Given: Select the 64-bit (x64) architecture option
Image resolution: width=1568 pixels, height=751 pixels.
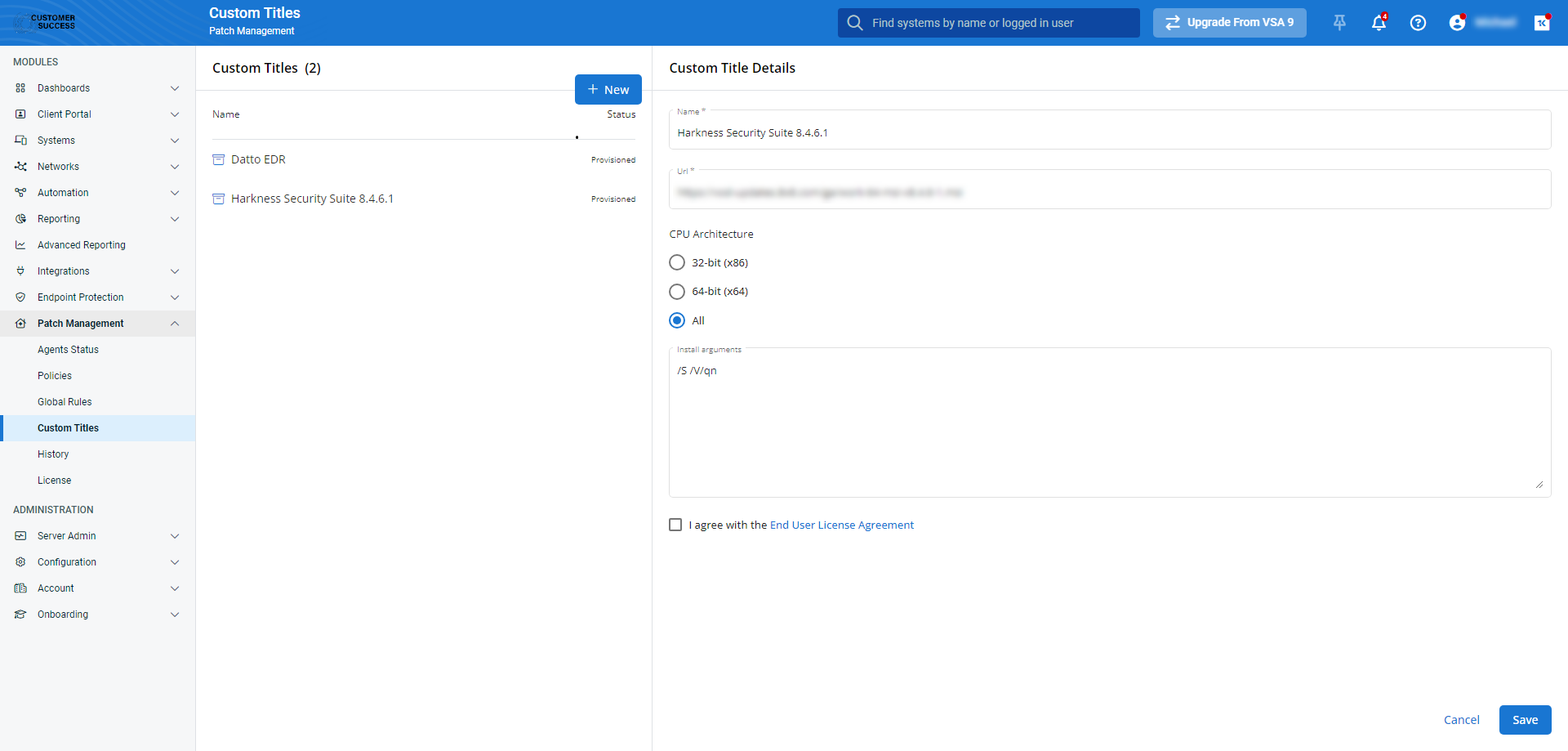Looking at the screenshot, I should [677, 292].
